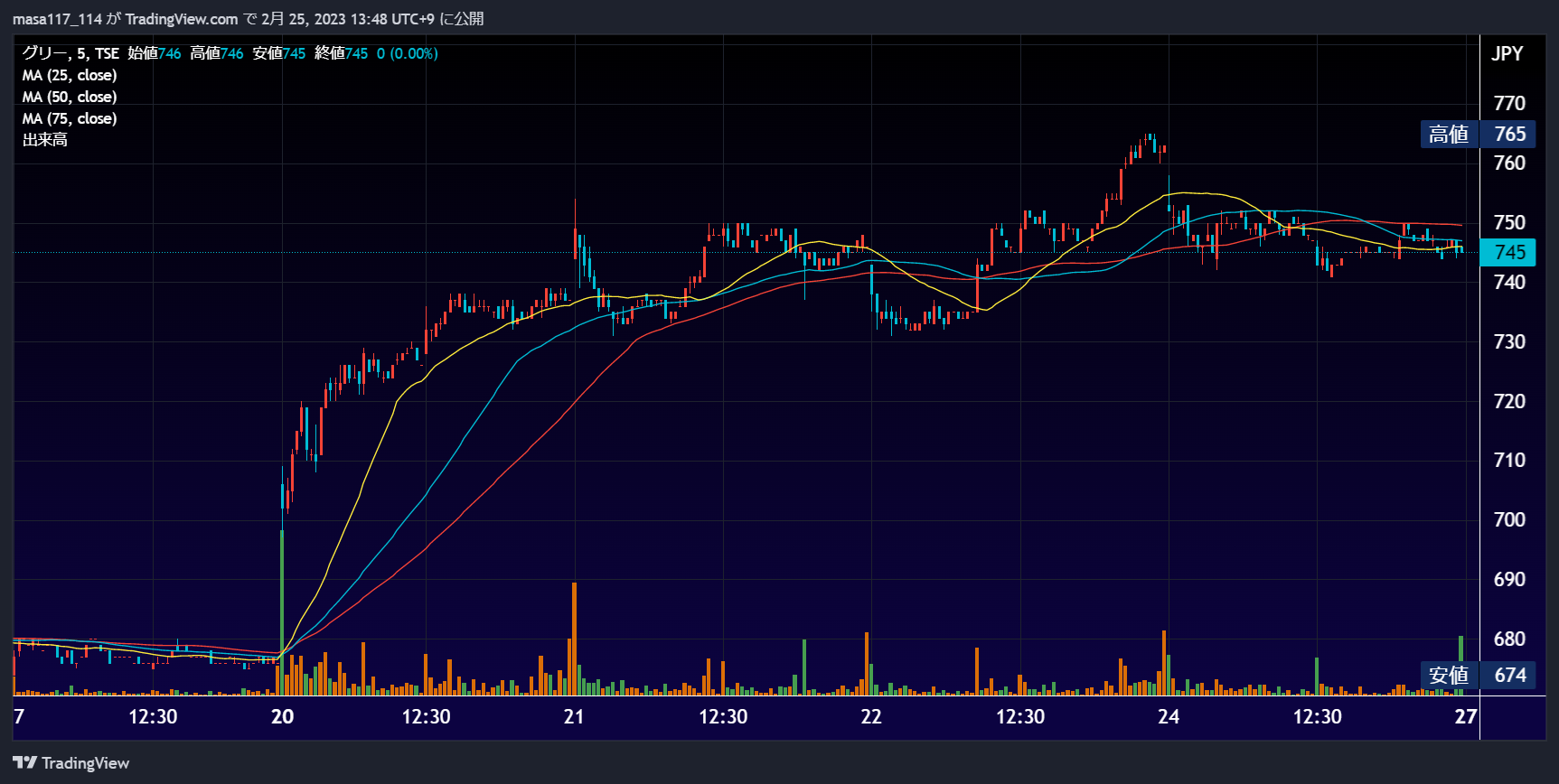Click the 高値 765 price label

[x=1479, y=134]
